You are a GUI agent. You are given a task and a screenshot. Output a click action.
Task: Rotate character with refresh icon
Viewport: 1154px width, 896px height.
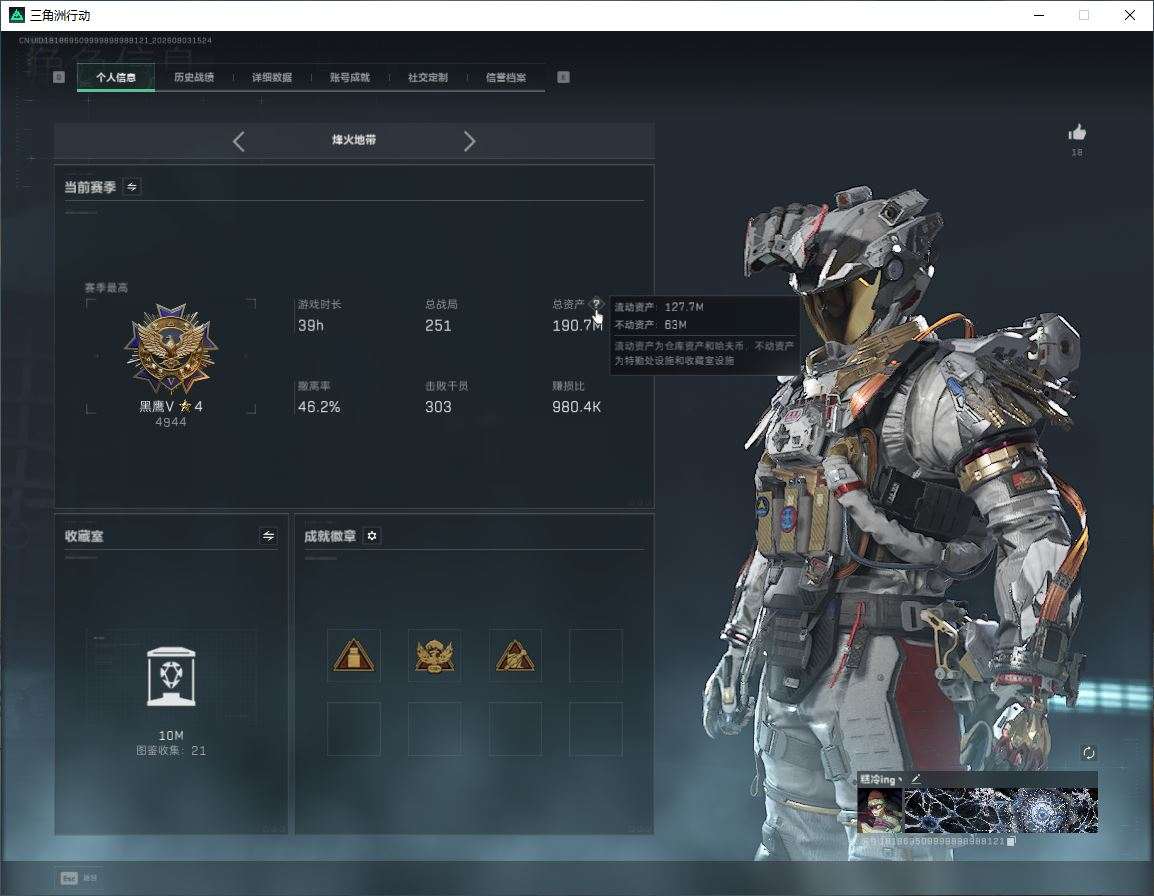(x=1088, y=752)
